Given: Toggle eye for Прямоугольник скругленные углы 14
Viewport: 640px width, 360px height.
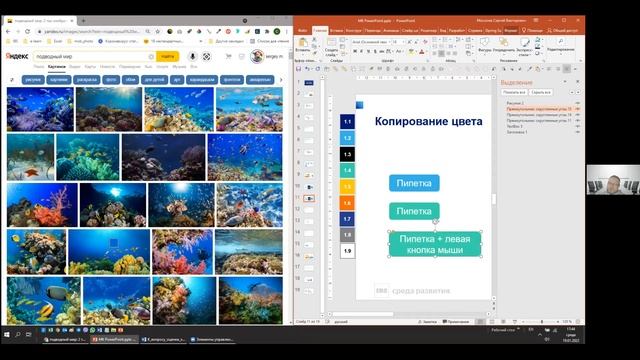Looking at the screenshot, I should click(577, 115).
